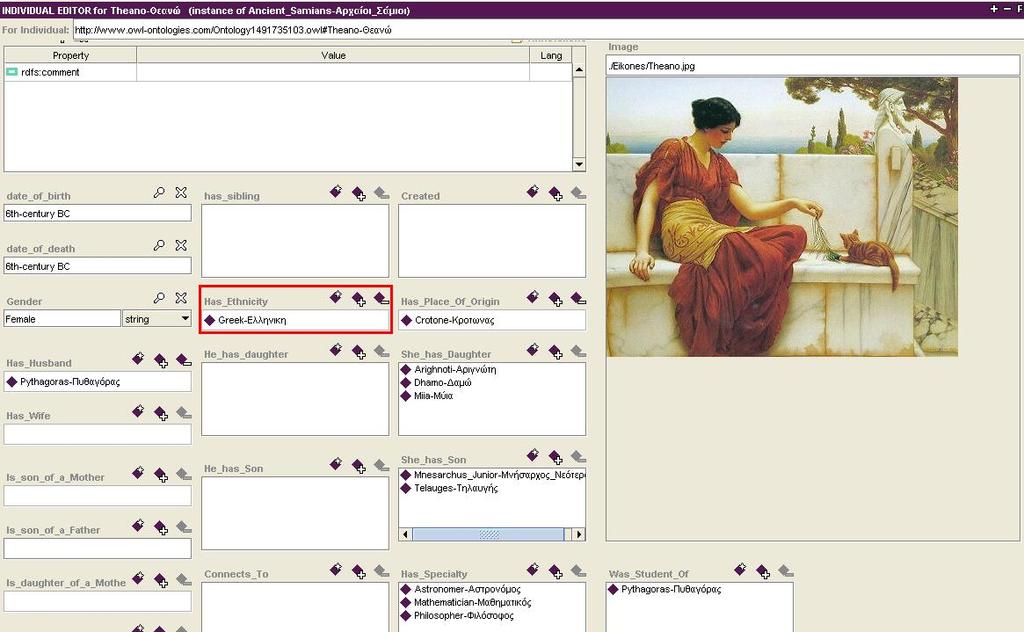Add an existing instance to Has_Husband

click(161, 360)
